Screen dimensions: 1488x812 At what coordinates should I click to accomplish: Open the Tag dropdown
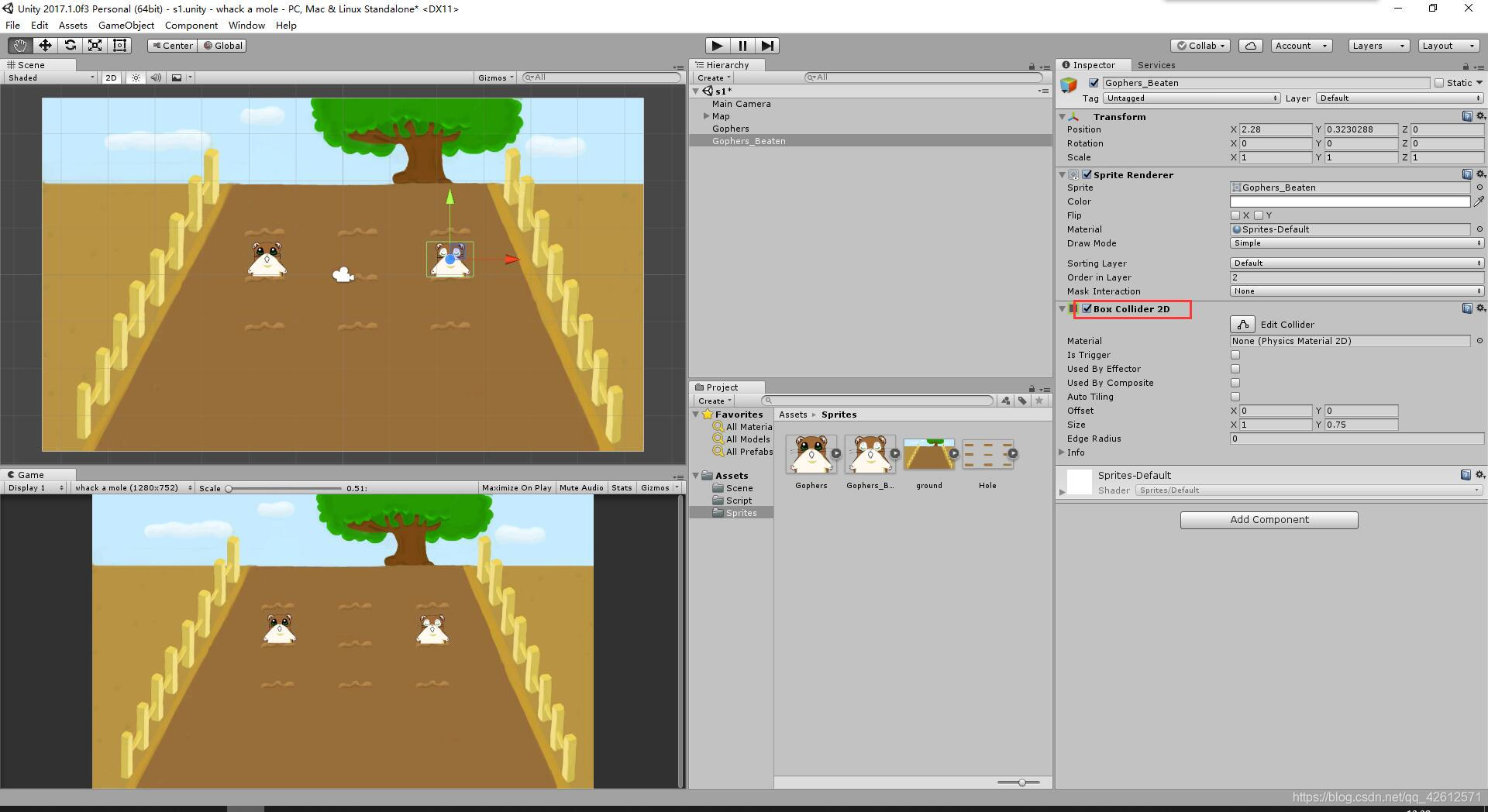point(1192,98)
